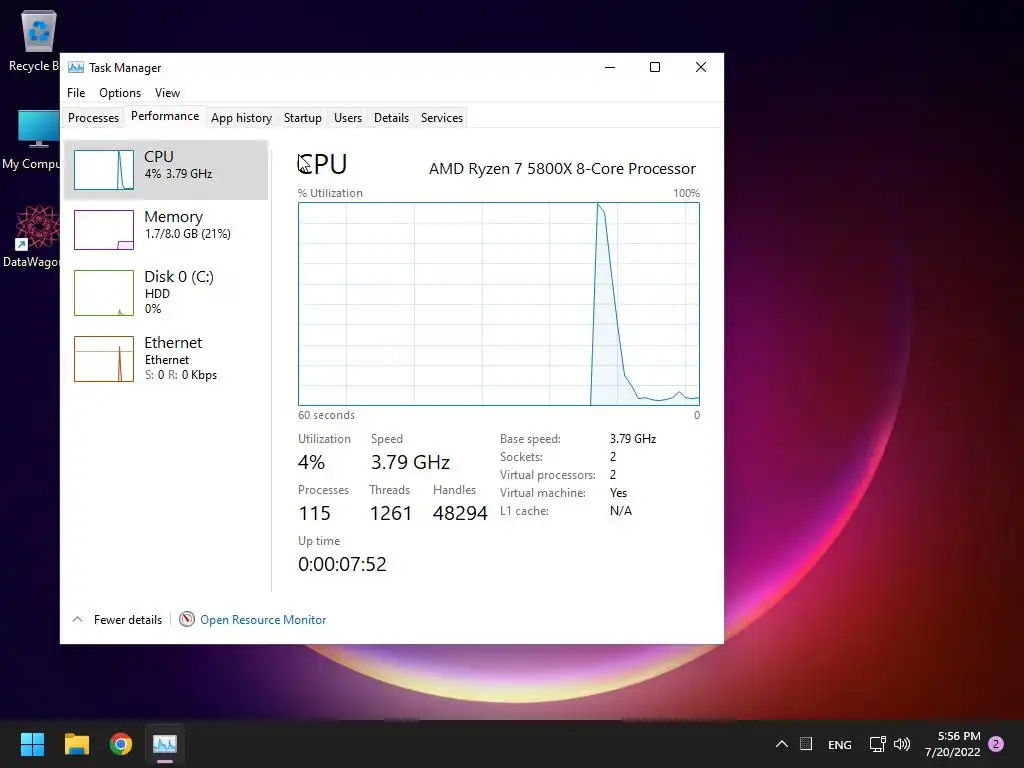Select the Performance tab
The image size is (1024, 768).
[x=165, y=116]
